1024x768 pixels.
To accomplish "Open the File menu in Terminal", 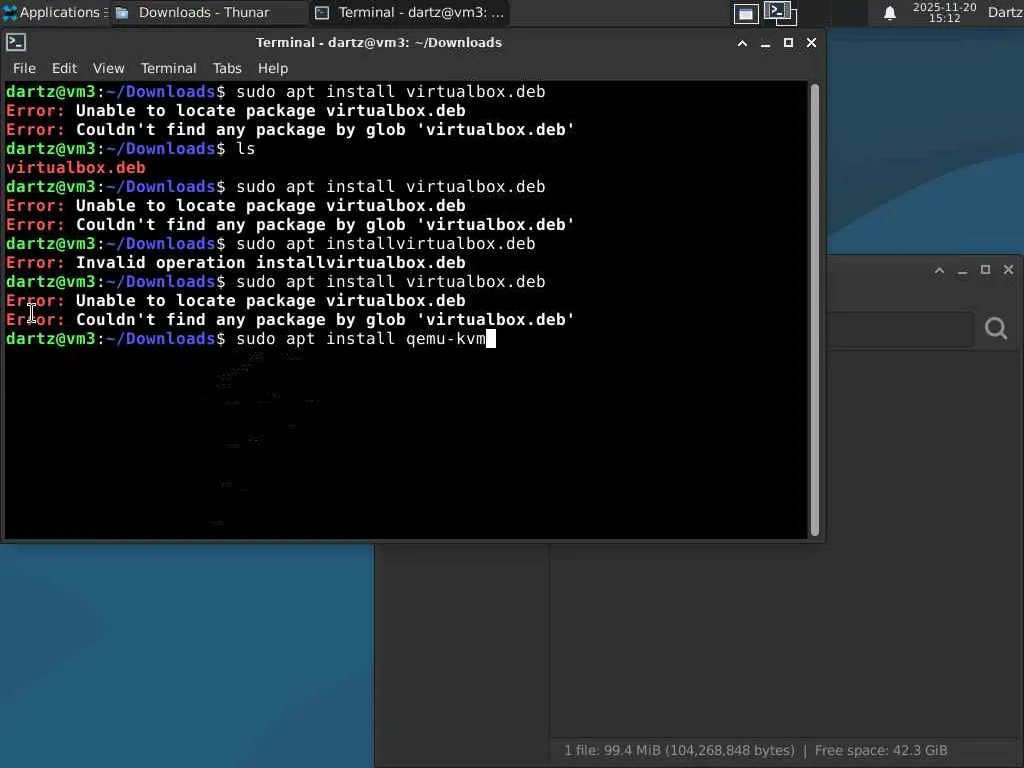I will coord(24,68).
